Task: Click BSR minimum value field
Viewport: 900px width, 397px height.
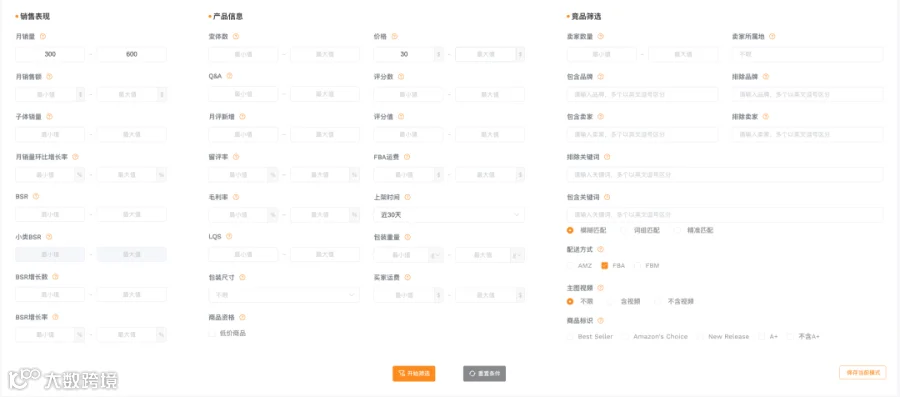Action: pyautogui.click(x=50, y=215)
